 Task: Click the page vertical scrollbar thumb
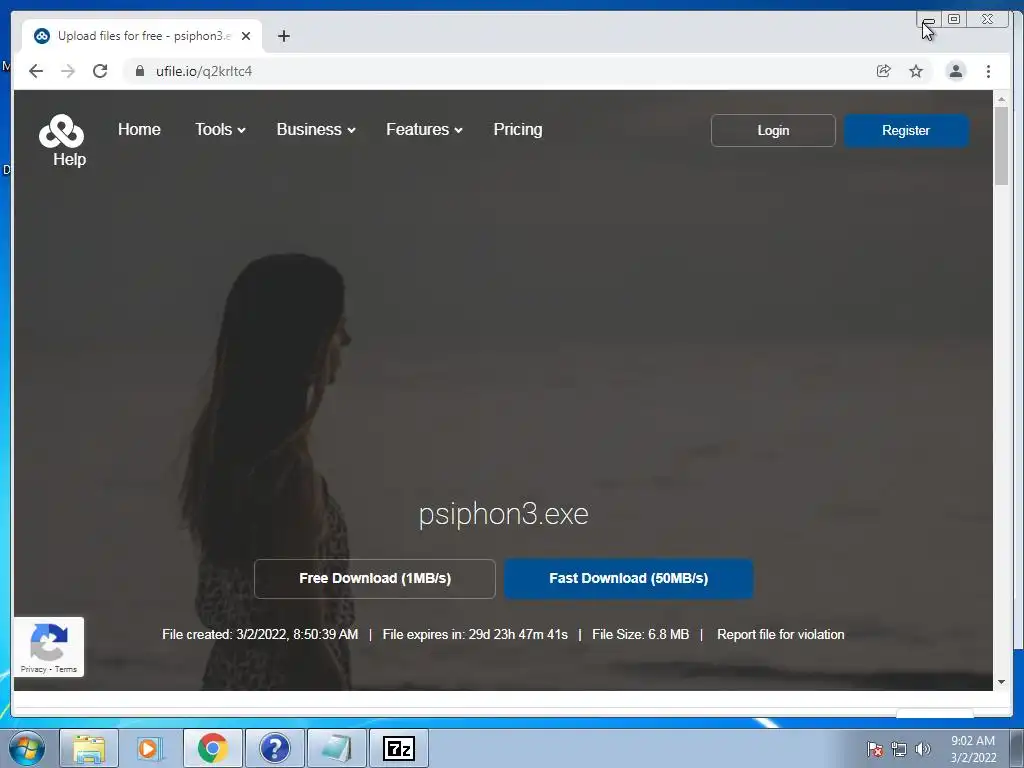[x=1001, y=145]
